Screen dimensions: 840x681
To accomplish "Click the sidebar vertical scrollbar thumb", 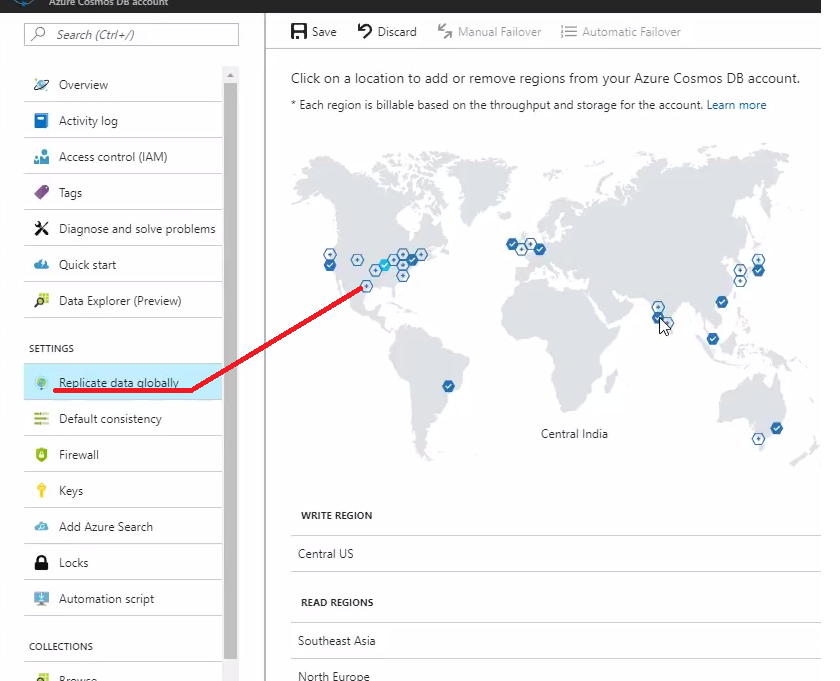I will click(x=230, y=370).
